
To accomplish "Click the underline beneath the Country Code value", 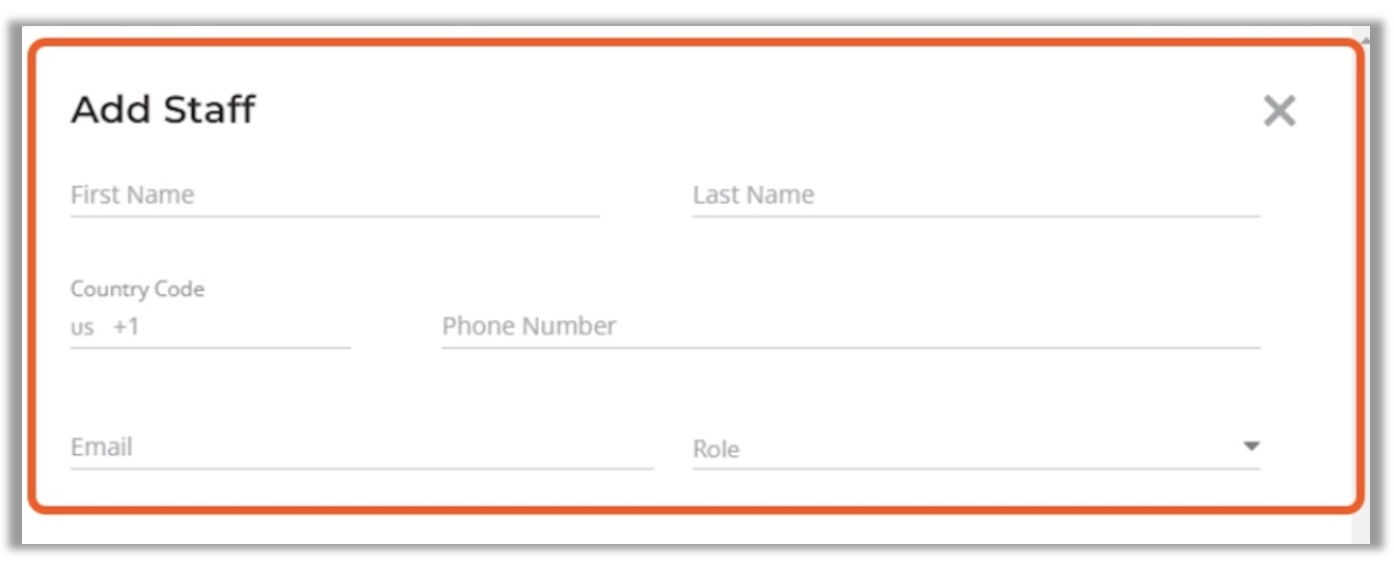I will 210,348.
